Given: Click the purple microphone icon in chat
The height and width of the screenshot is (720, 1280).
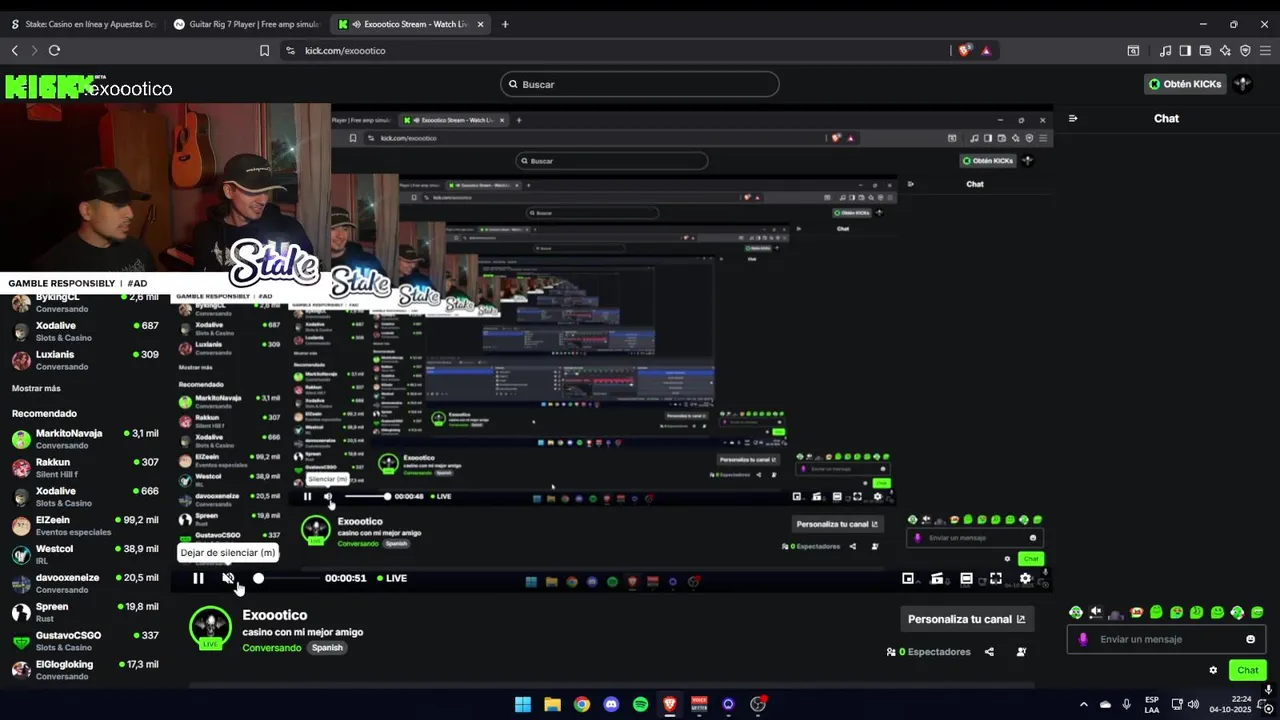Looking at the screenshot, I should click(1083, 639).
